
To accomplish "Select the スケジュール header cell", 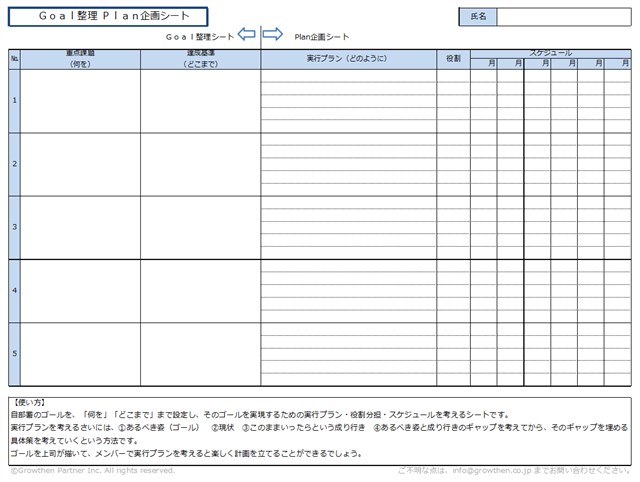I will (x=550, y=52).
